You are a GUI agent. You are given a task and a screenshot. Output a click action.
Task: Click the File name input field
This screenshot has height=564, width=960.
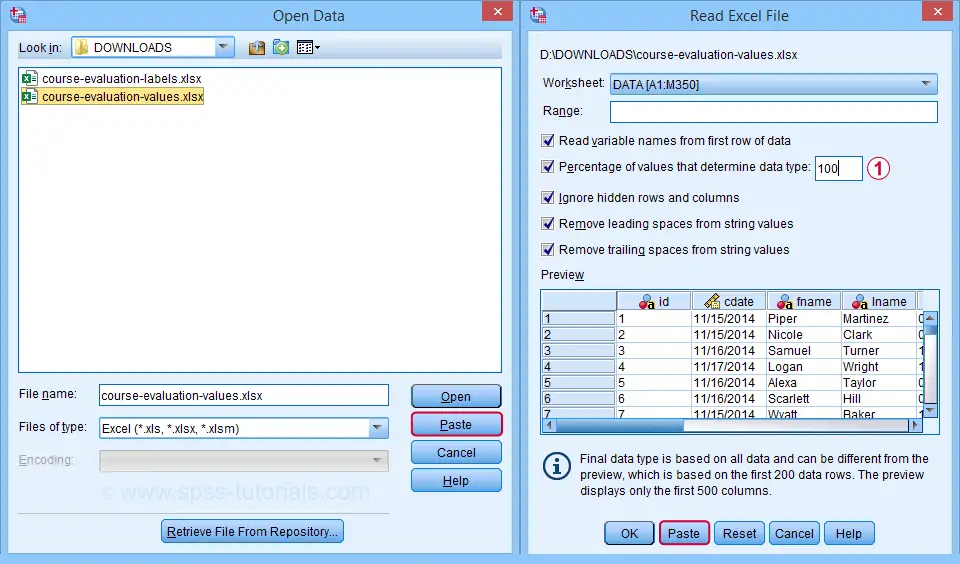coord(244,396)
